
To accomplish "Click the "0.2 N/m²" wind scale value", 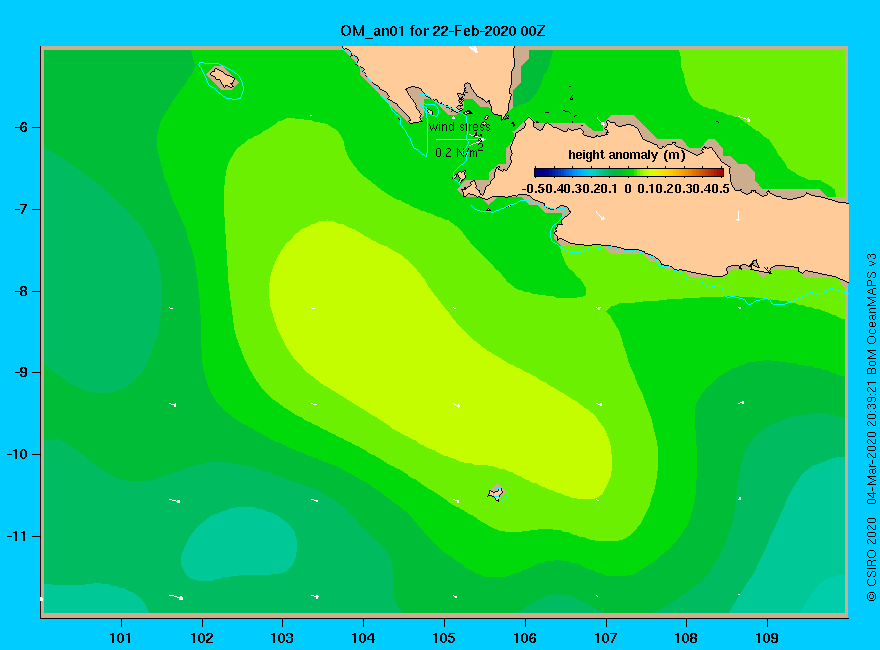I will 459,152.
